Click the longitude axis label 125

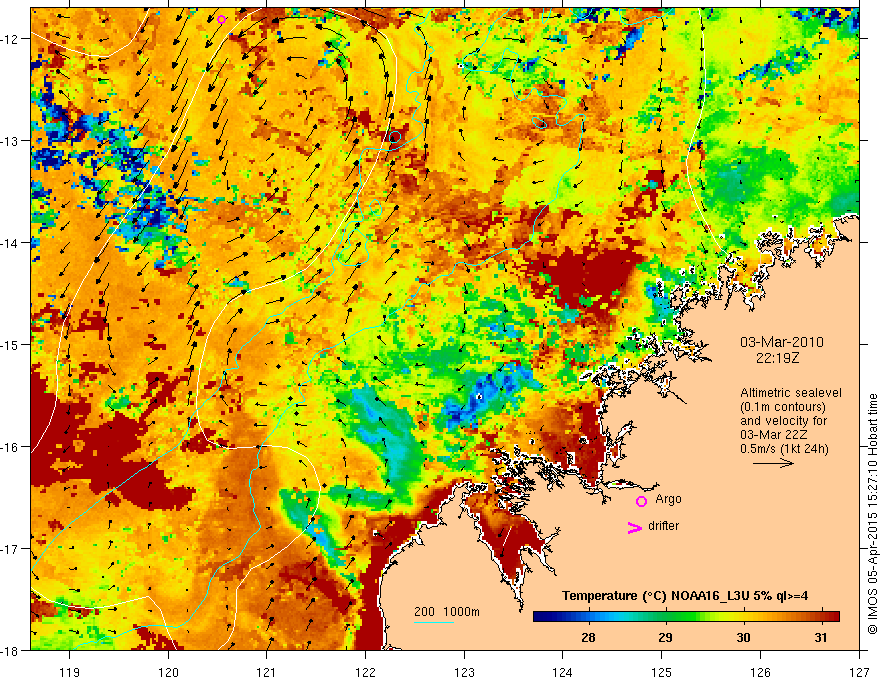pyautogui.click(x=662, y=672)
